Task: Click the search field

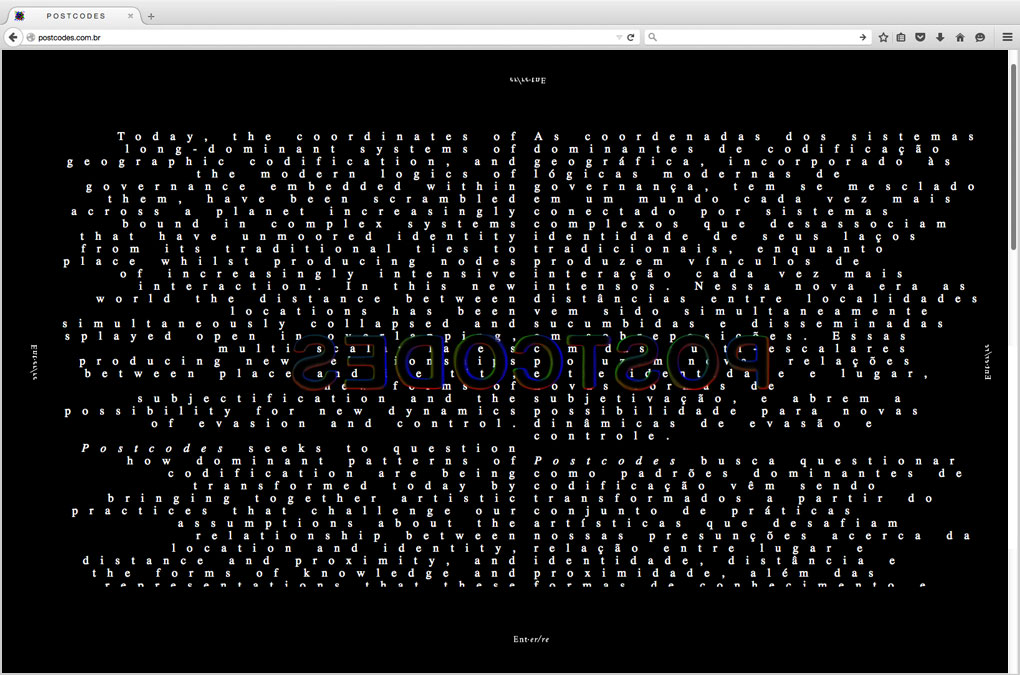Action: (750, 37)
